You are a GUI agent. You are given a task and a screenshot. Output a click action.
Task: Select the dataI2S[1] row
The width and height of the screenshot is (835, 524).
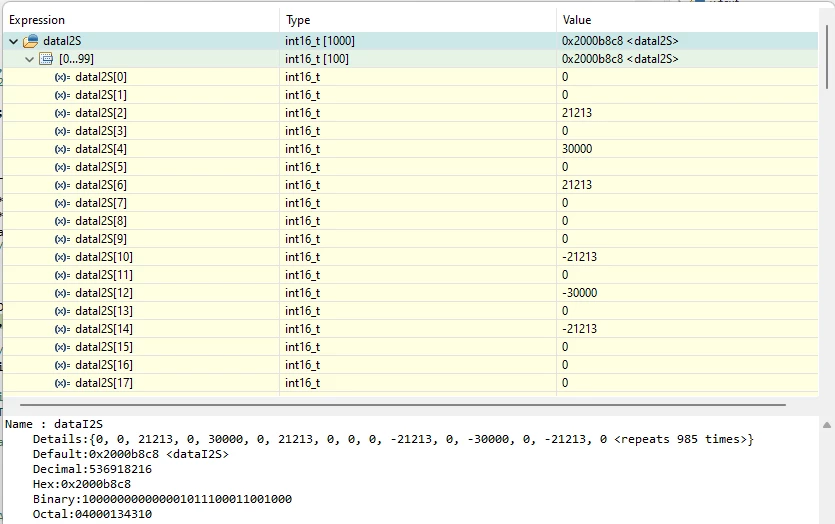pyautogui.click(x=410, y=95)
